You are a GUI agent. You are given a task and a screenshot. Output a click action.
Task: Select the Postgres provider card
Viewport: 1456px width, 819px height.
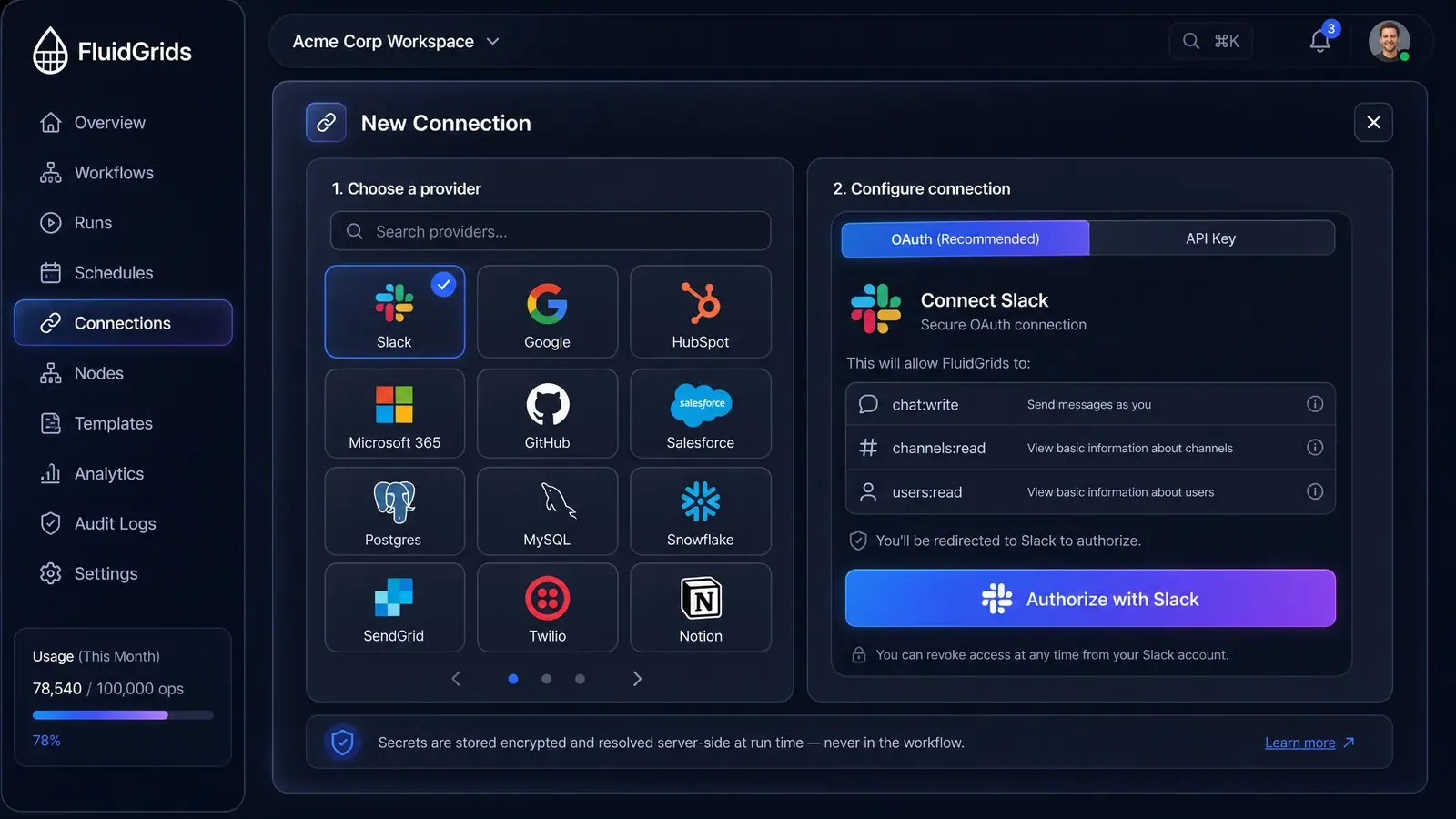tap(395, 511)
